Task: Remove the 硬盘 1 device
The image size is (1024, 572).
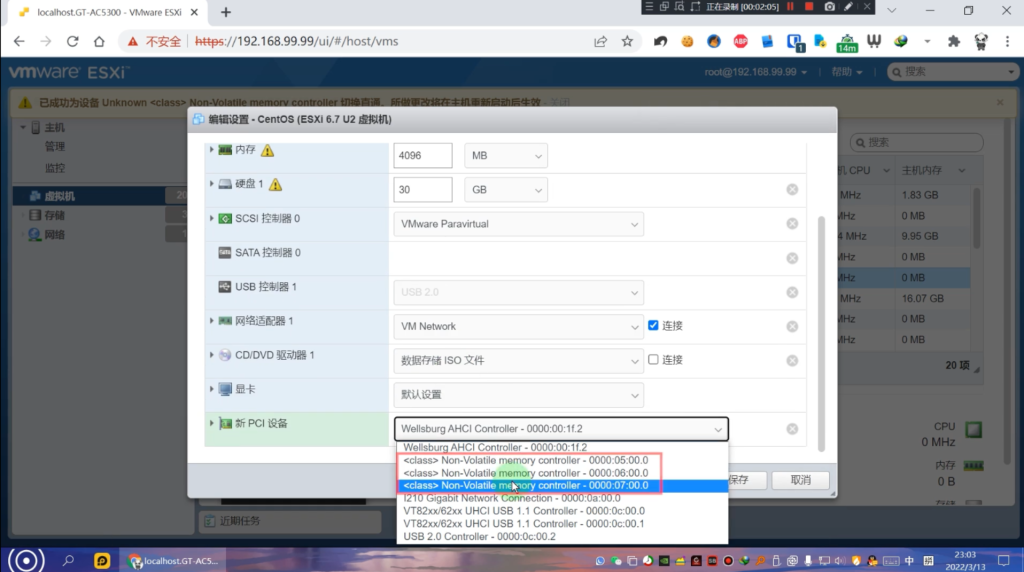Action: click(x=792, y=190)
